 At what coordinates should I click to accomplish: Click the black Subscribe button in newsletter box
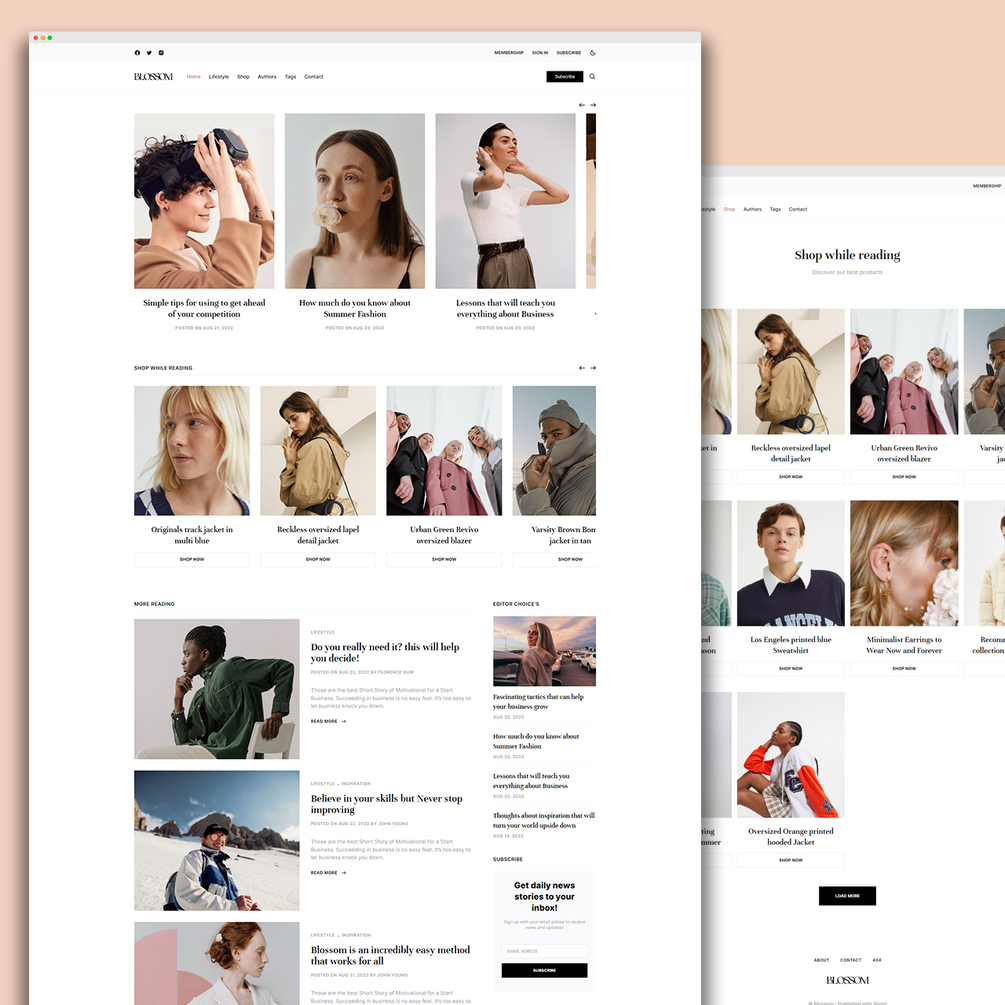544,970
